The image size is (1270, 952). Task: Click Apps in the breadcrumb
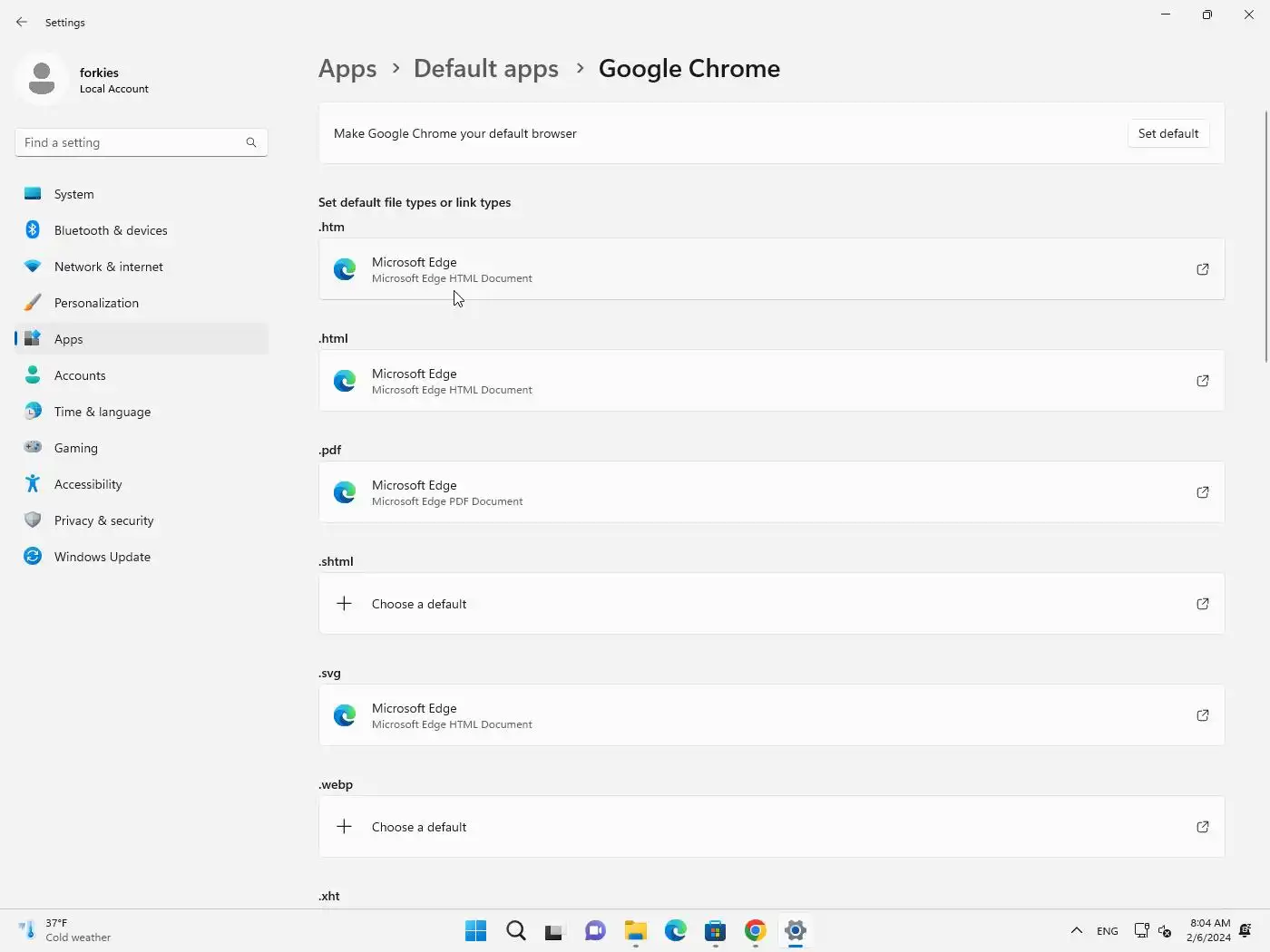pos(347,69)
